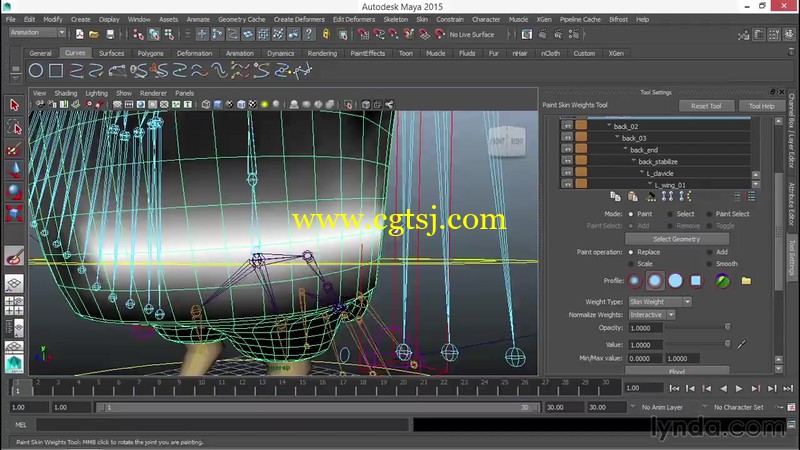Click the Select Geometry button
This screenshot has height=450, width=800.
[x=677, y=239]
